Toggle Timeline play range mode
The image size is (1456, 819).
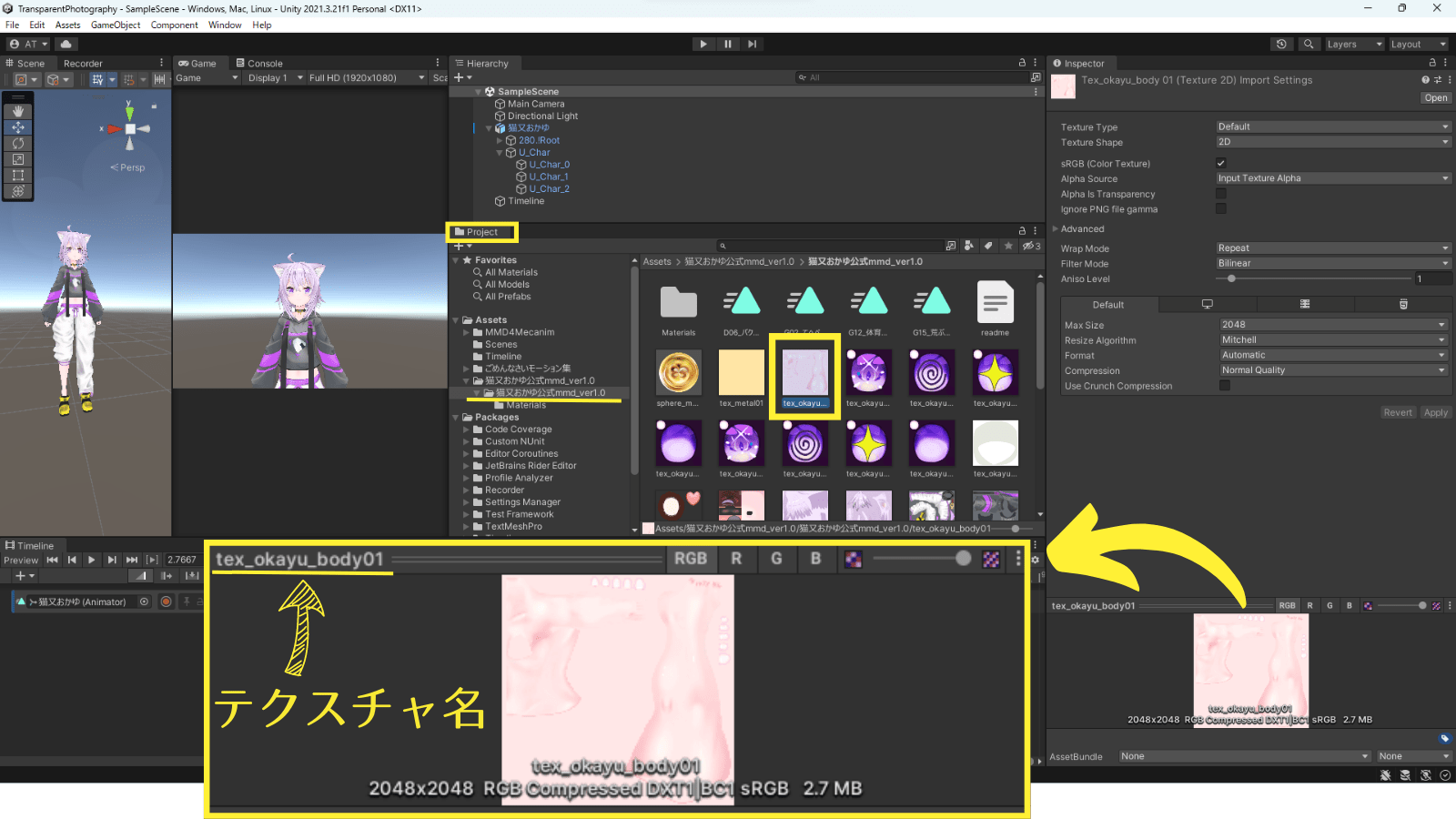tap(152, 560)
